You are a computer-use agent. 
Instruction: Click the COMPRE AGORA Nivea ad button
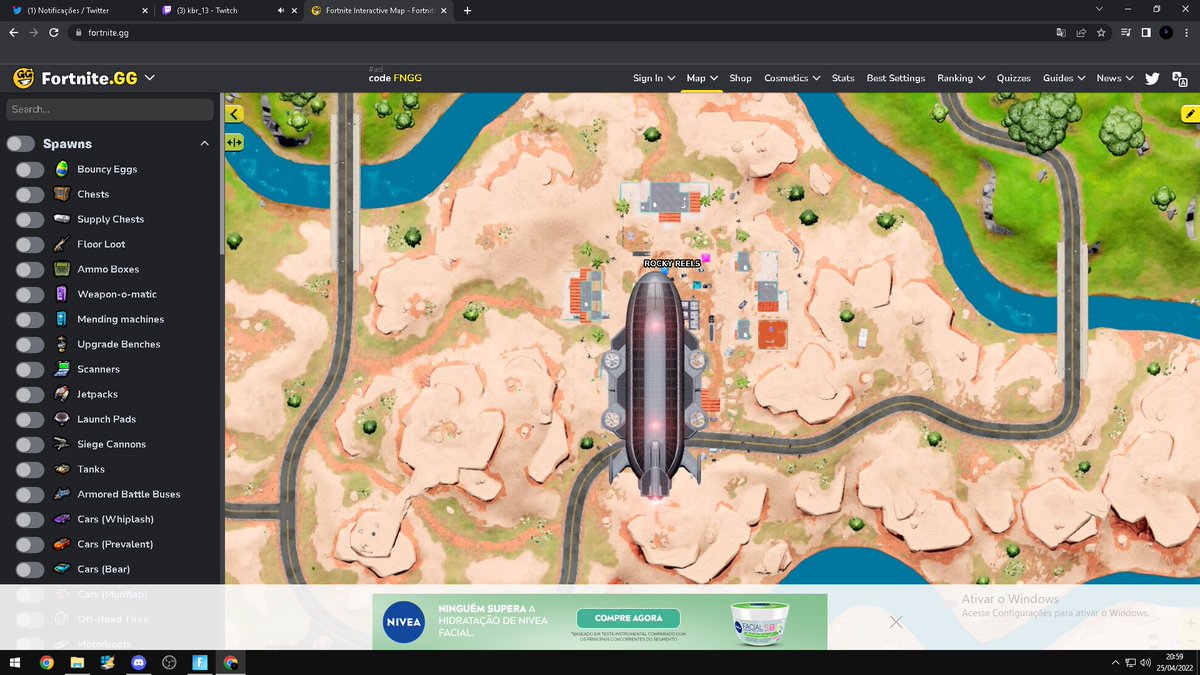628,618
